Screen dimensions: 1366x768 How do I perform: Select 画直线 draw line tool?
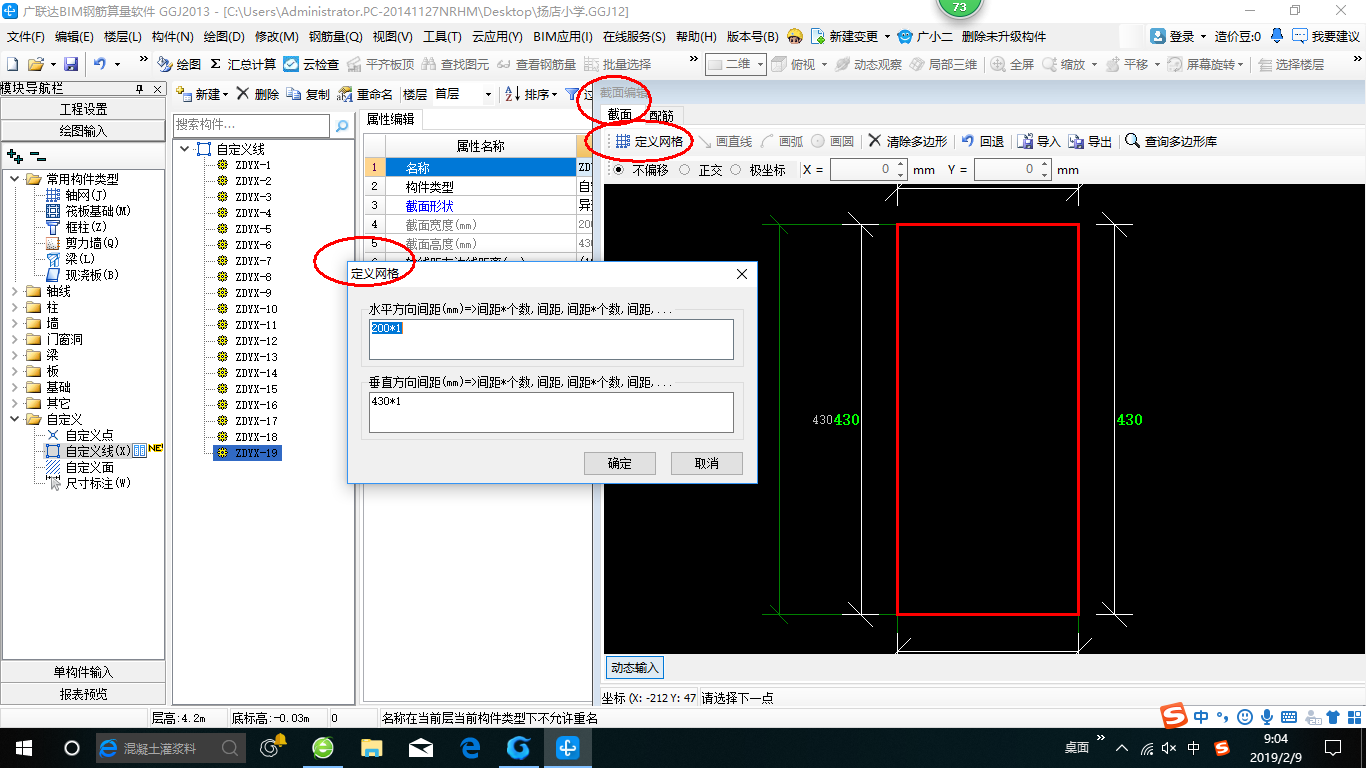pyautogui.click(x=725, y=141)
